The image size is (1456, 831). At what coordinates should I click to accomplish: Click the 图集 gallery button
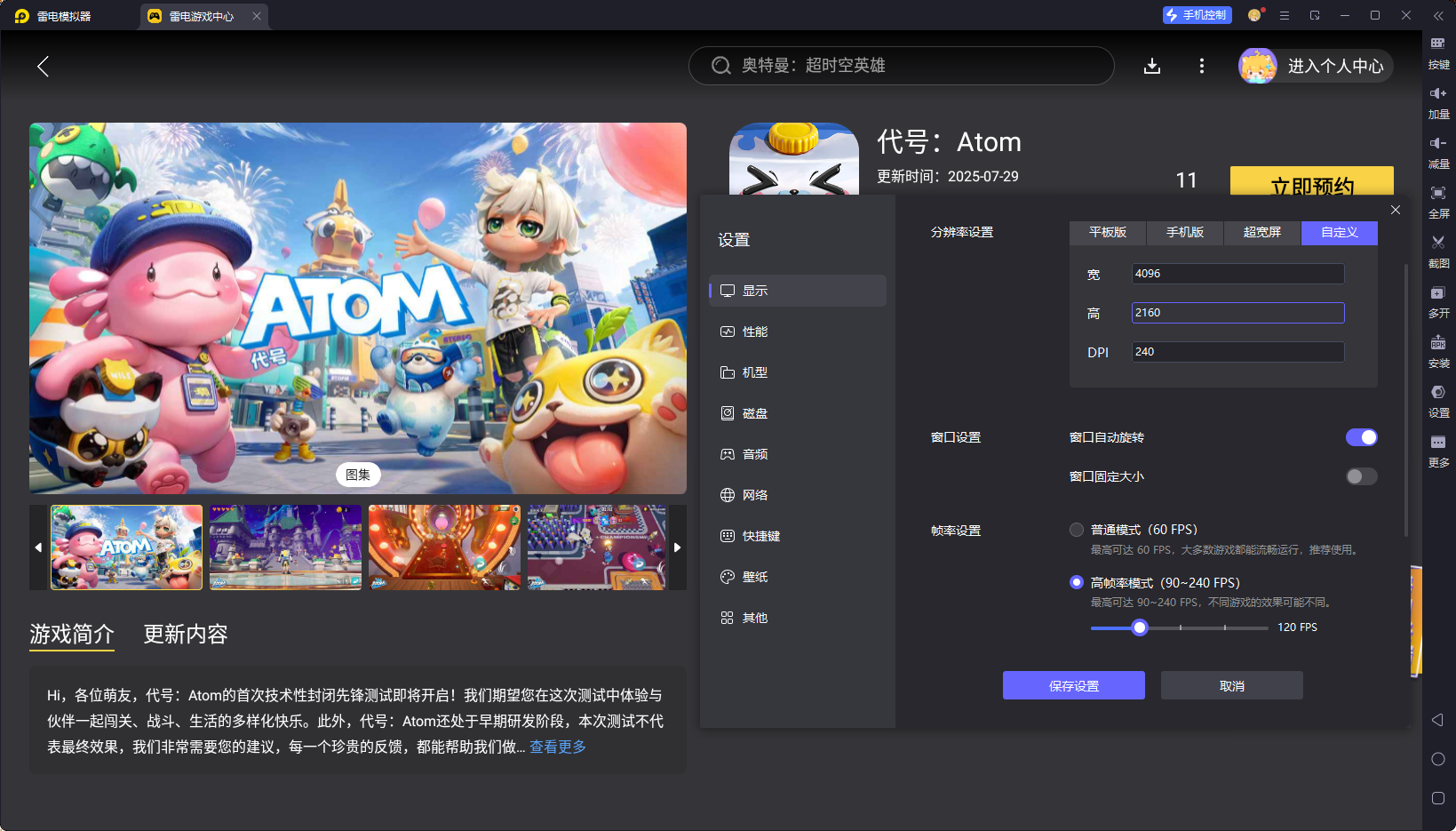tap(358, 475)
